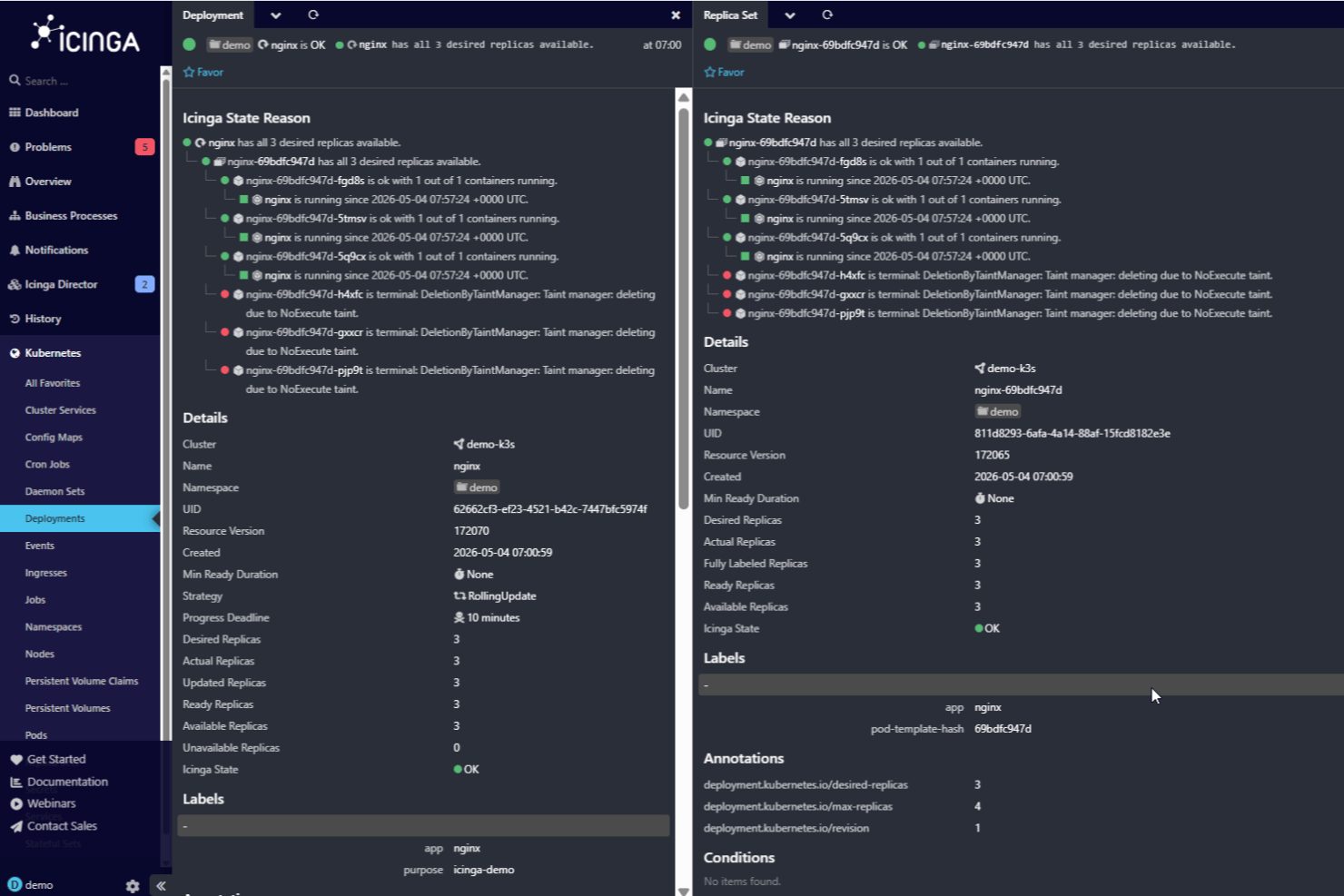Collapse the Kubernetes sidebar section

[x=53, y=353]
